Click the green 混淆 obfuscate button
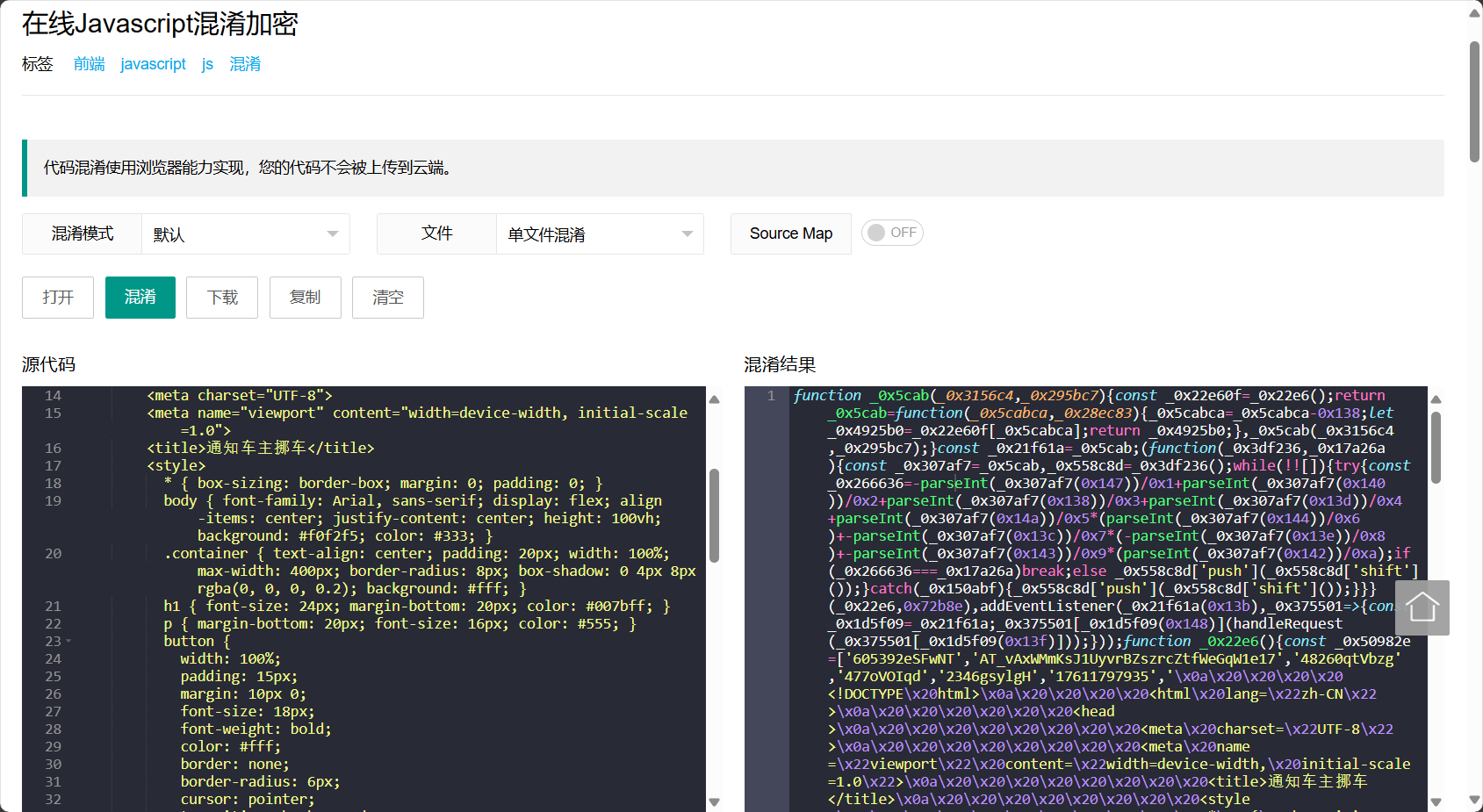Screen dimensions: 1483x812 click(x=140, y=298)
